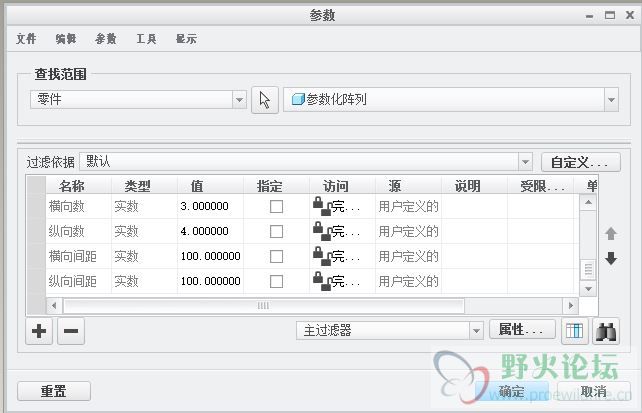The height and width of the screenshot is (413, 642).
Task: Click lock access icon in 纵向间距 row
Action: (322, 281)
